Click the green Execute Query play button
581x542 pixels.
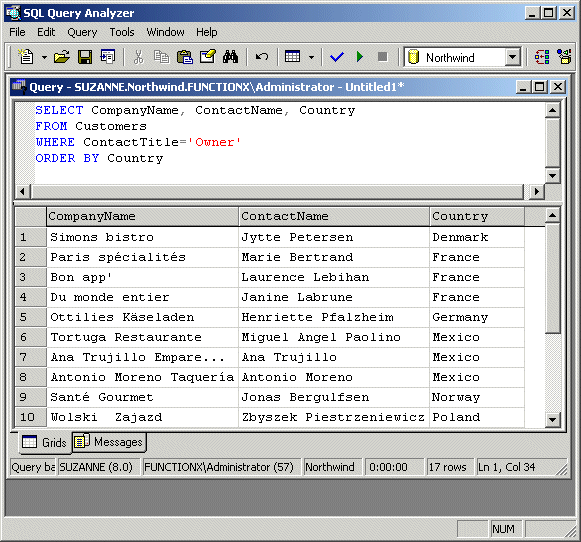click(x=359, y=57)
